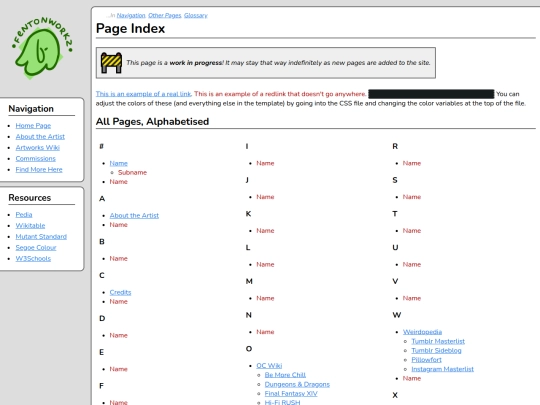Open Final Fantasy XIV sublink
The image size is (540, 405).
(x=291, y=394)
